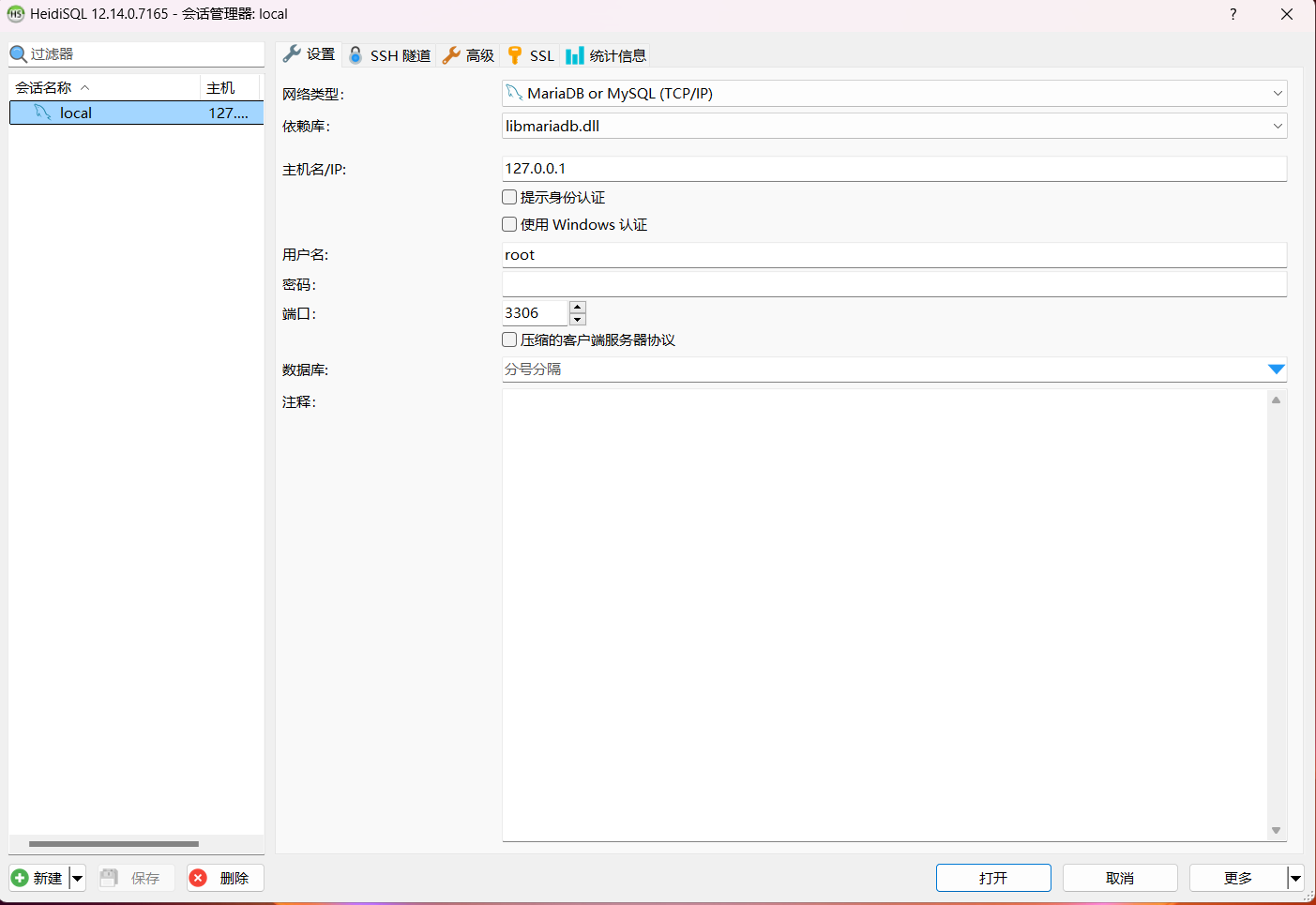Screen dimensions: 1316x905
Task: Decrease the port number with the down stepper
Action: (x=578, y=320)
